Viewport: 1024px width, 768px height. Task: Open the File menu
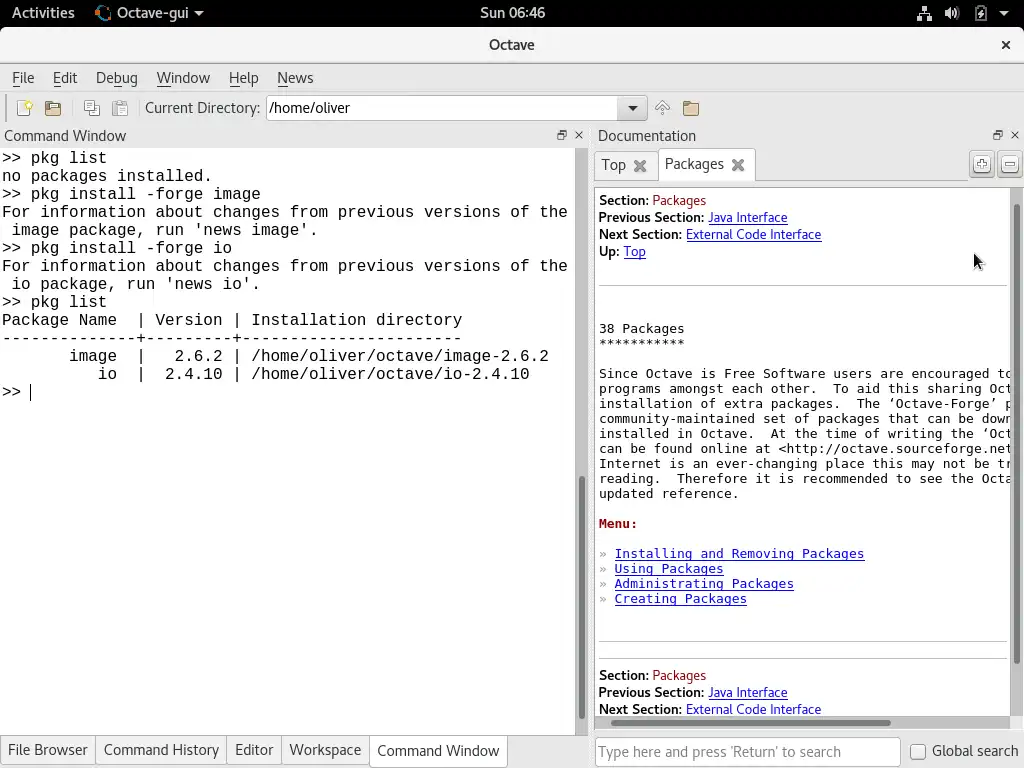tap(23, 78)
